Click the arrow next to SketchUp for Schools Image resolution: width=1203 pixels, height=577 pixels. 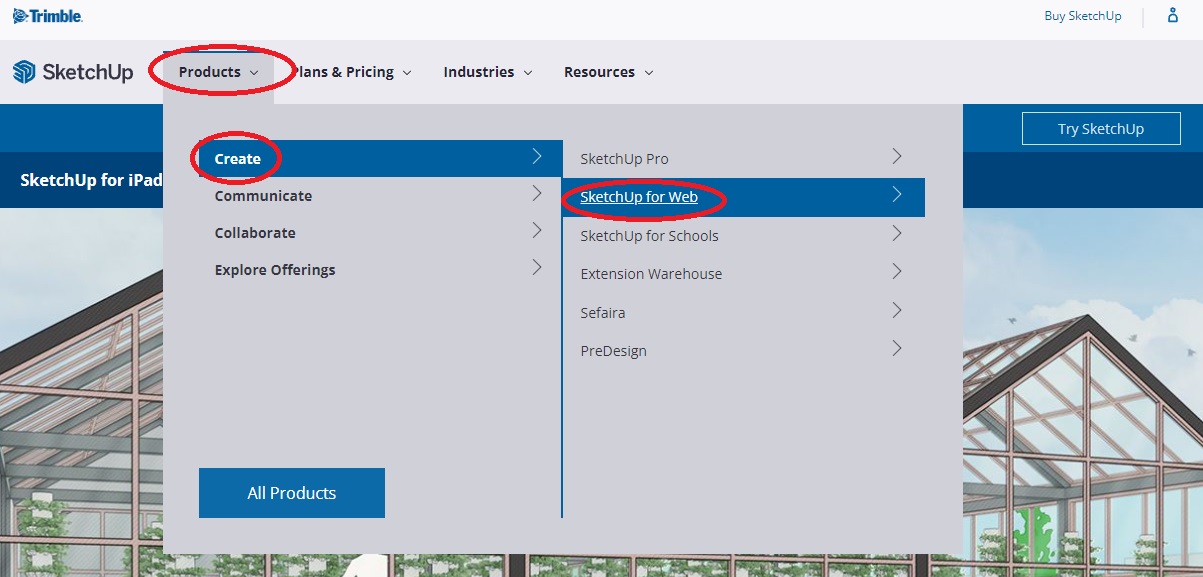(897, 234)
